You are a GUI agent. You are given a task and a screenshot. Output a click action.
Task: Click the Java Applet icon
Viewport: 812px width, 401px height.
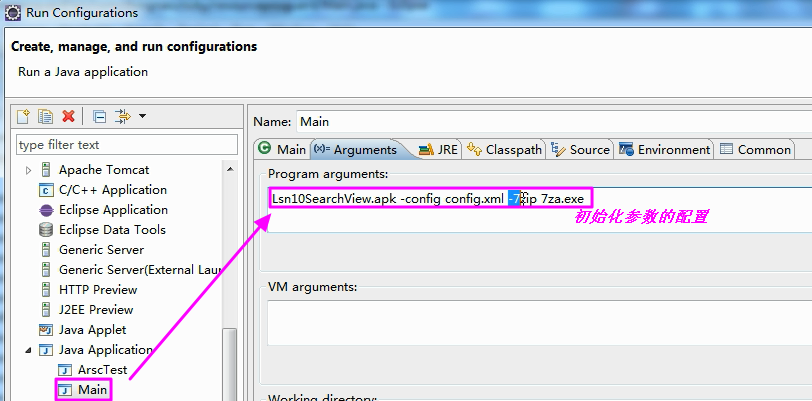pos(46,330)
